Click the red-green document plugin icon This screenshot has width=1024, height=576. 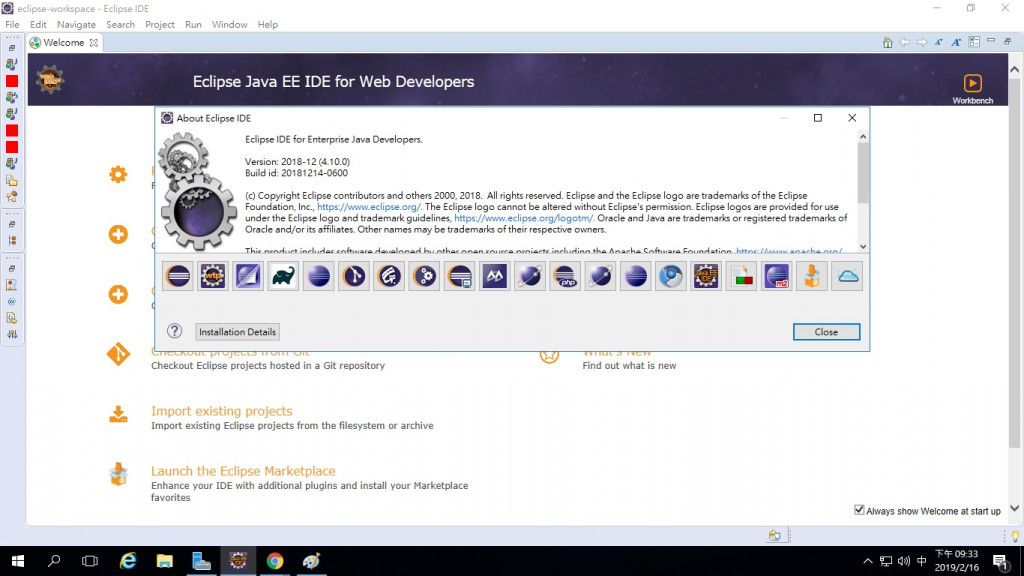tap(741, 276)
